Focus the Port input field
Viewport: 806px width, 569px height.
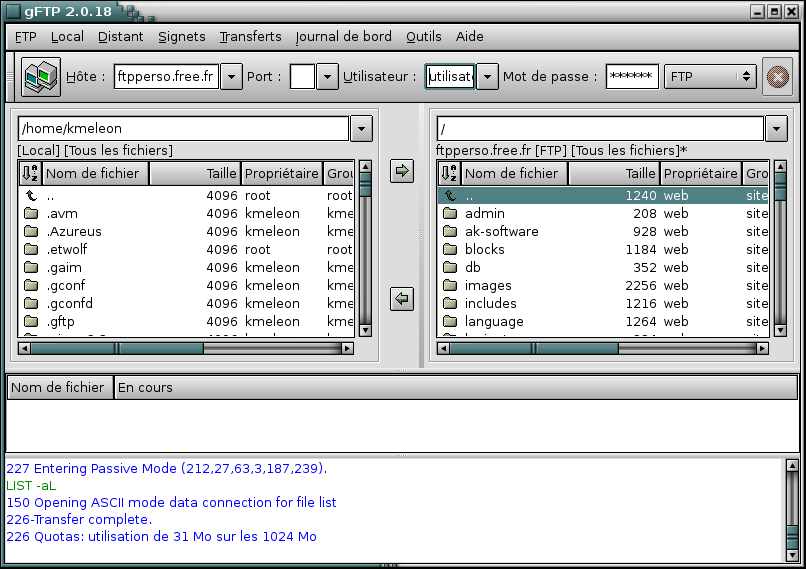(x=302, y=77)
